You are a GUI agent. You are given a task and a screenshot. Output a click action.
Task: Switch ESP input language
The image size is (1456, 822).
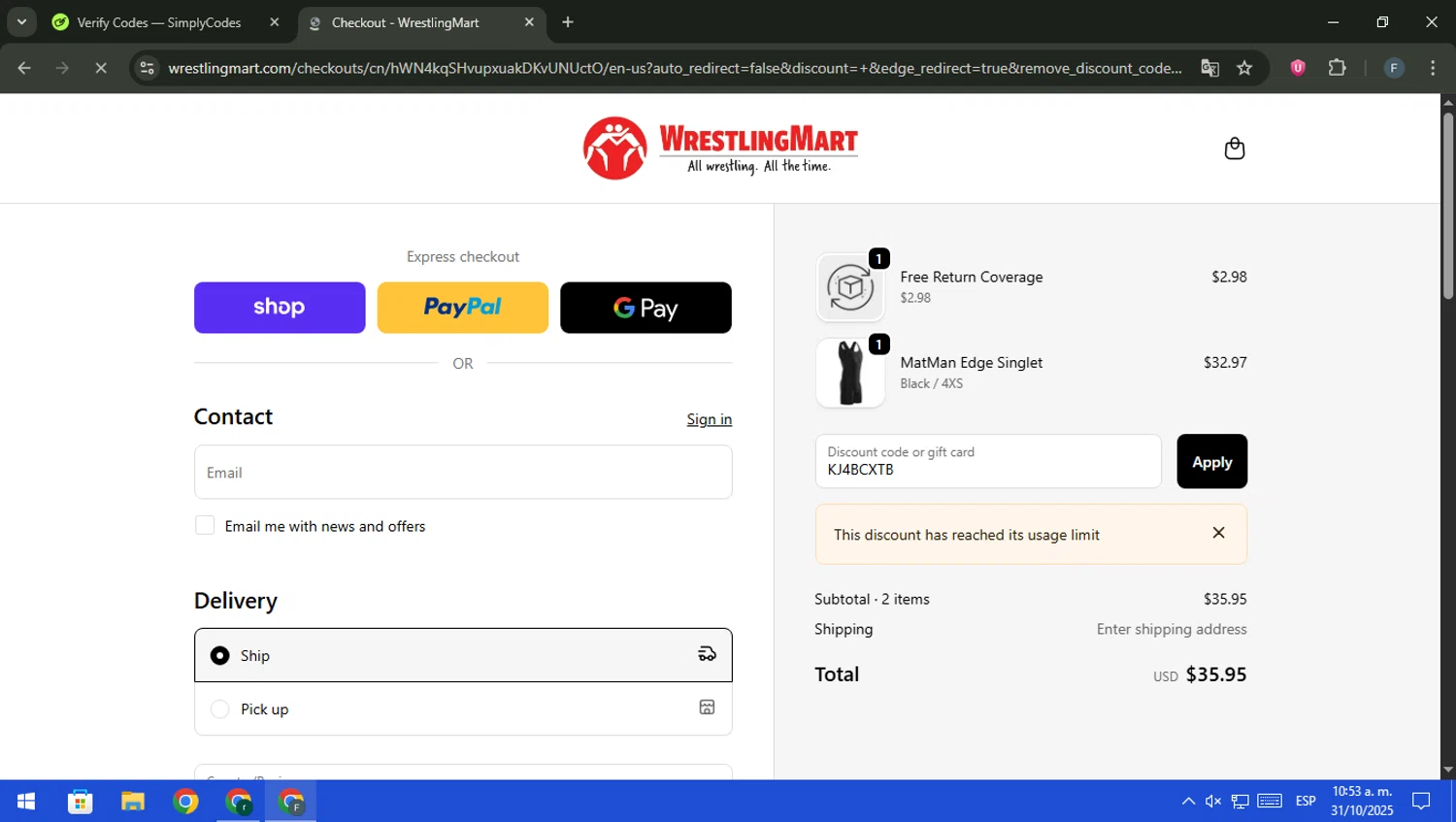tap(1306, 802)
